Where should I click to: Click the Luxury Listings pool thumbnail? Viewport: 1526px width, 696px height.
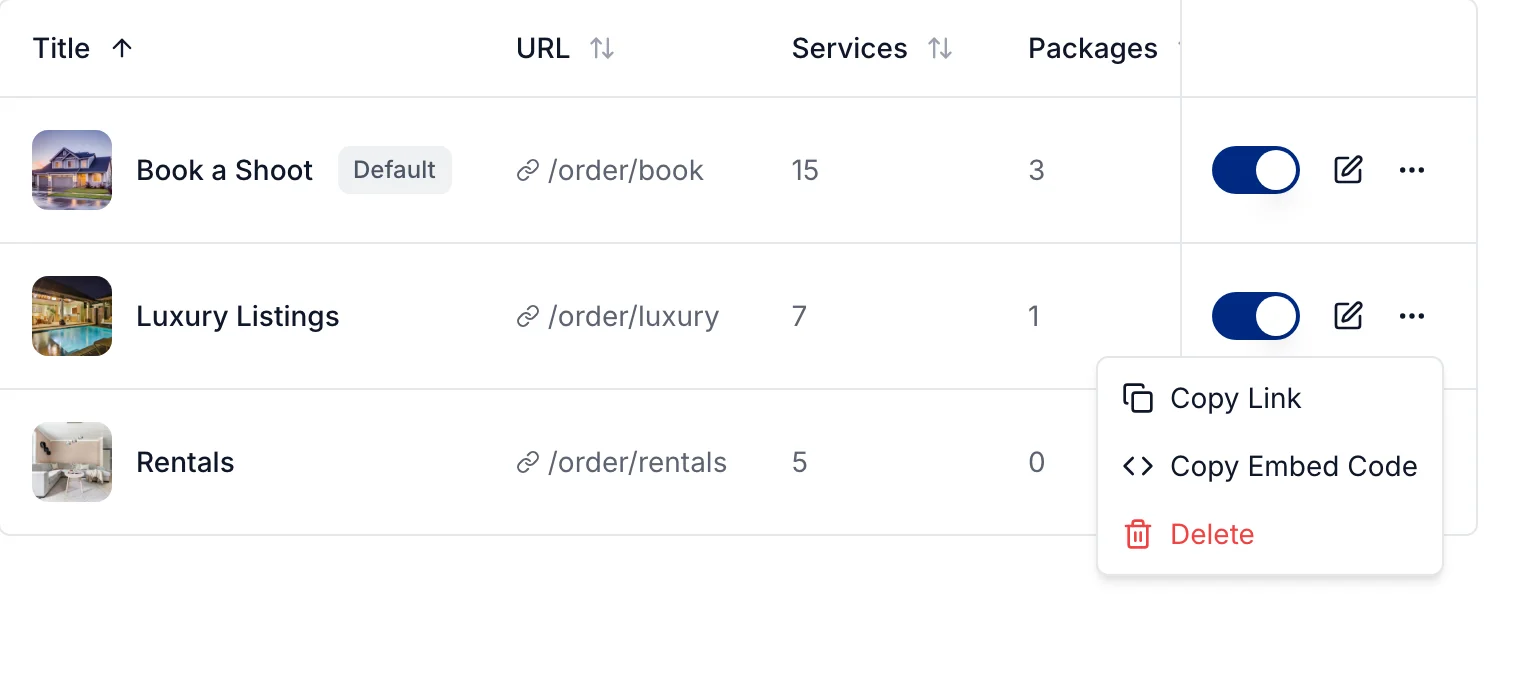point(72,316)
